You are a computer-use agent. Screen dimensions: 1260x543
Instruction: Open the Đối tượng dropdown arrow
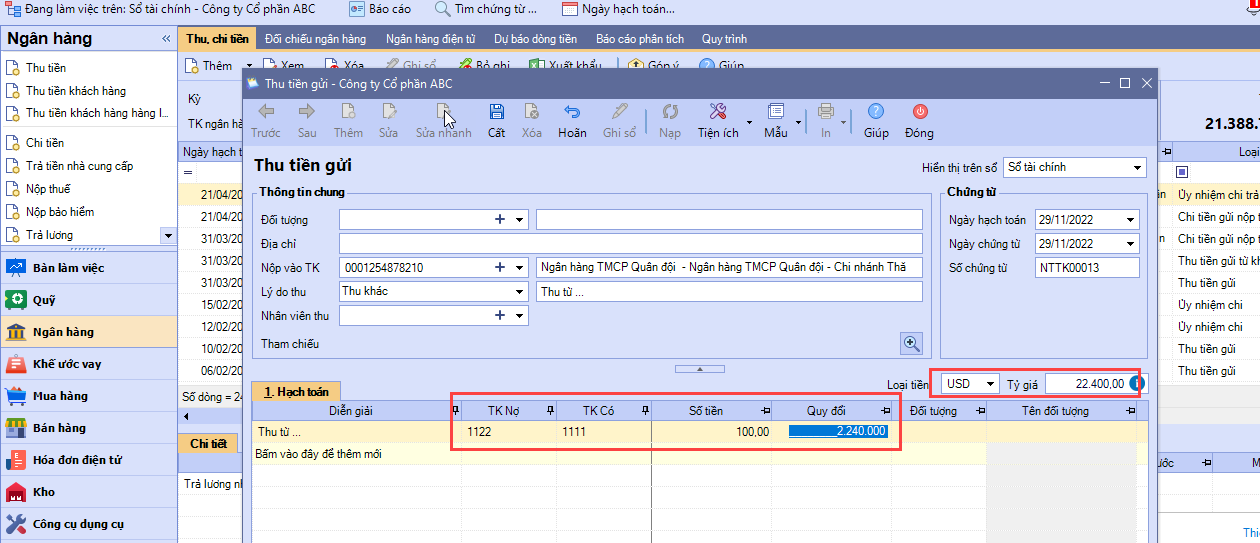click(x=520, y=220)
